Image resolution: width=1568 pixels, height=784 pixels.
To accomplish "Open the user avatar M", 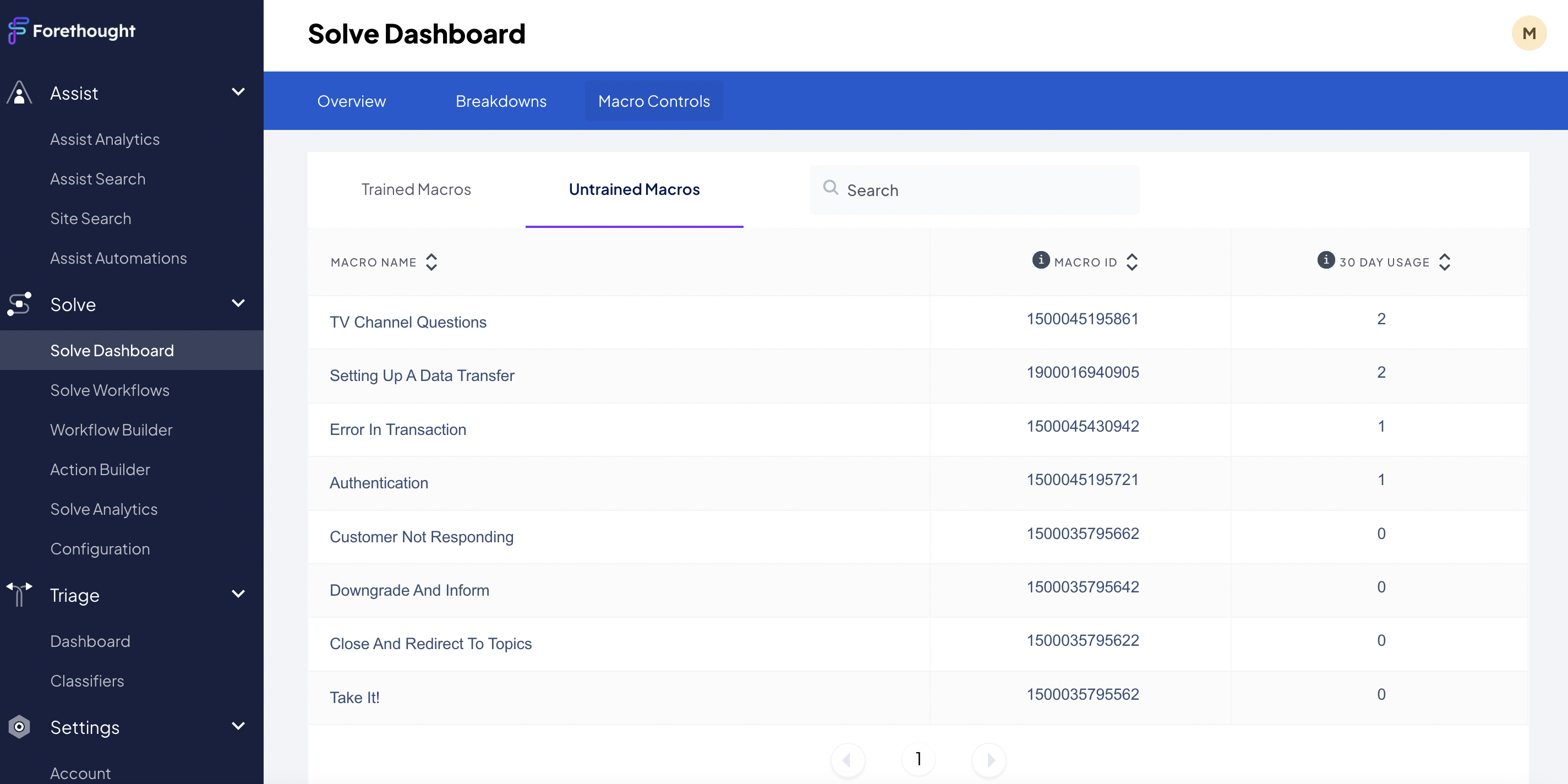I will [x=1528, y=33].
